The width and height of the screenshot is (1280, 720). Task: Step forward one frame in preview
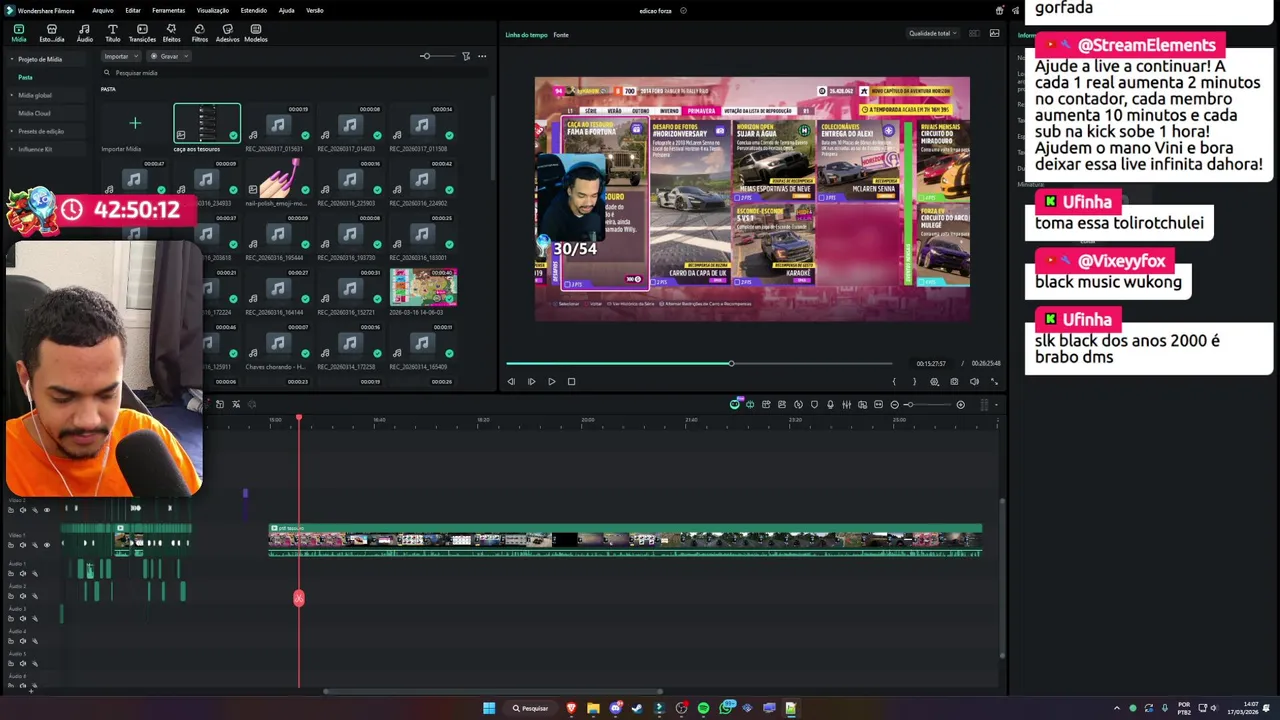(x=531, y=381)
